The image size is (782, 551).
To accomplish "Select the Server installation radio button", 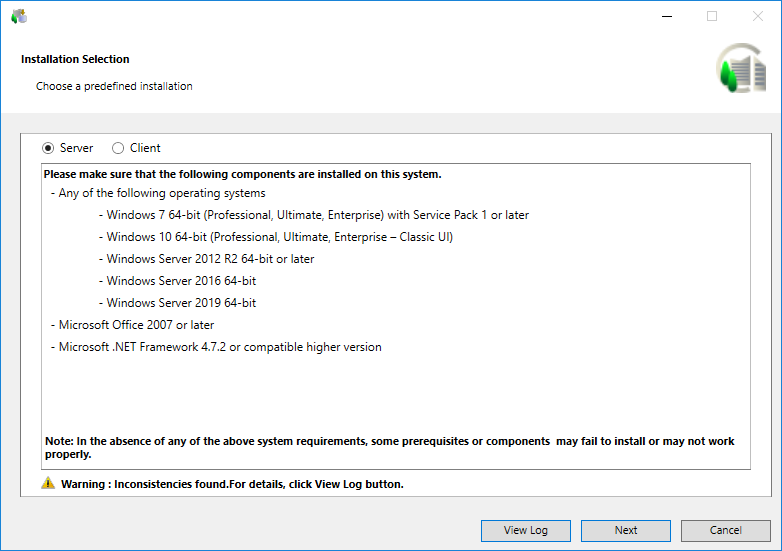I will 48,148.
